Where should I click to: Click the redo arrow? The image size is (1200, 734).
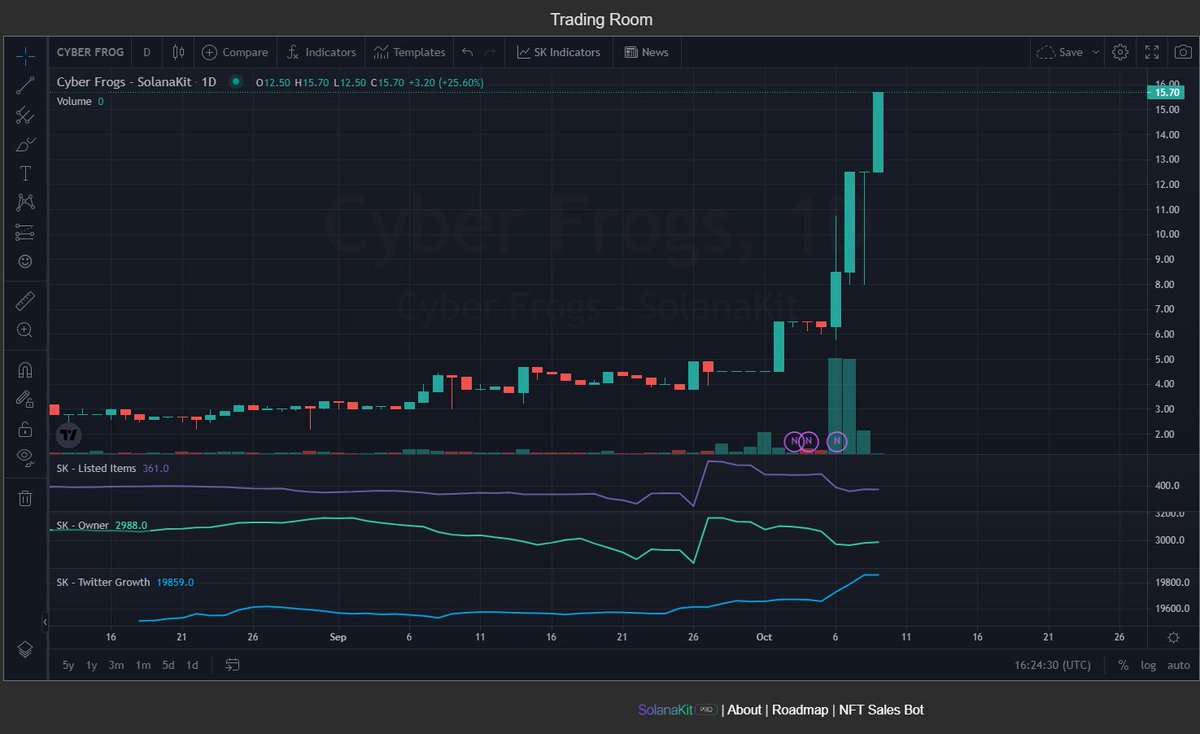point(490,52)
